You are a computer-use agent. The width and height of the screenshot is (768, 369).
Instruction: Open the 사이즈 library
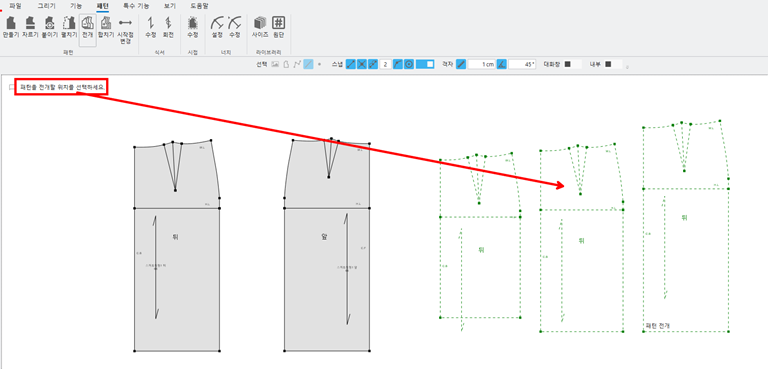260,27
